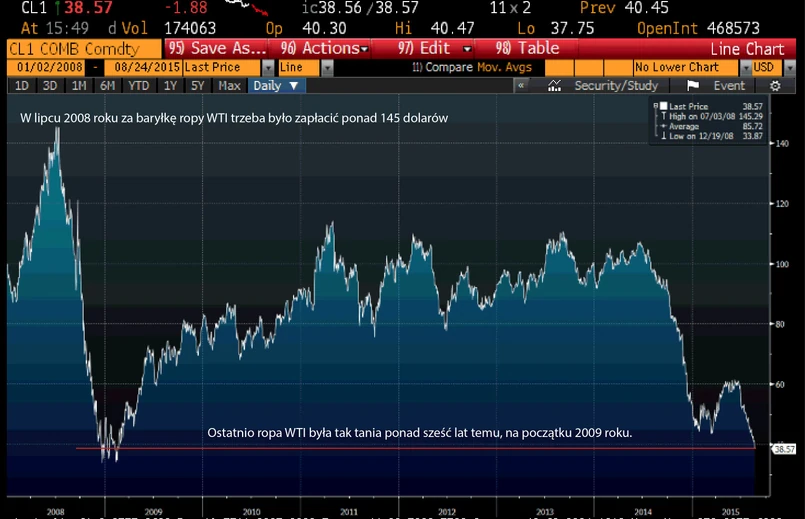Viewport: 805px width, 519px height.
Task: Collapse panel with the double-chevron icon
Action: click(x=521, y=86)
